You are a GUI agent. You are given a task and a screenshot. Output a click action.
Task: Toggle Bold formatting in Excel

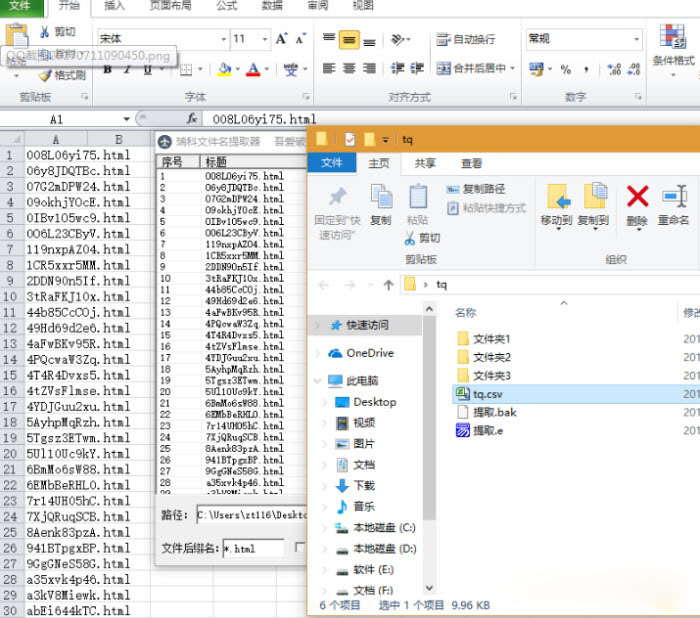(x=108, y=69)
